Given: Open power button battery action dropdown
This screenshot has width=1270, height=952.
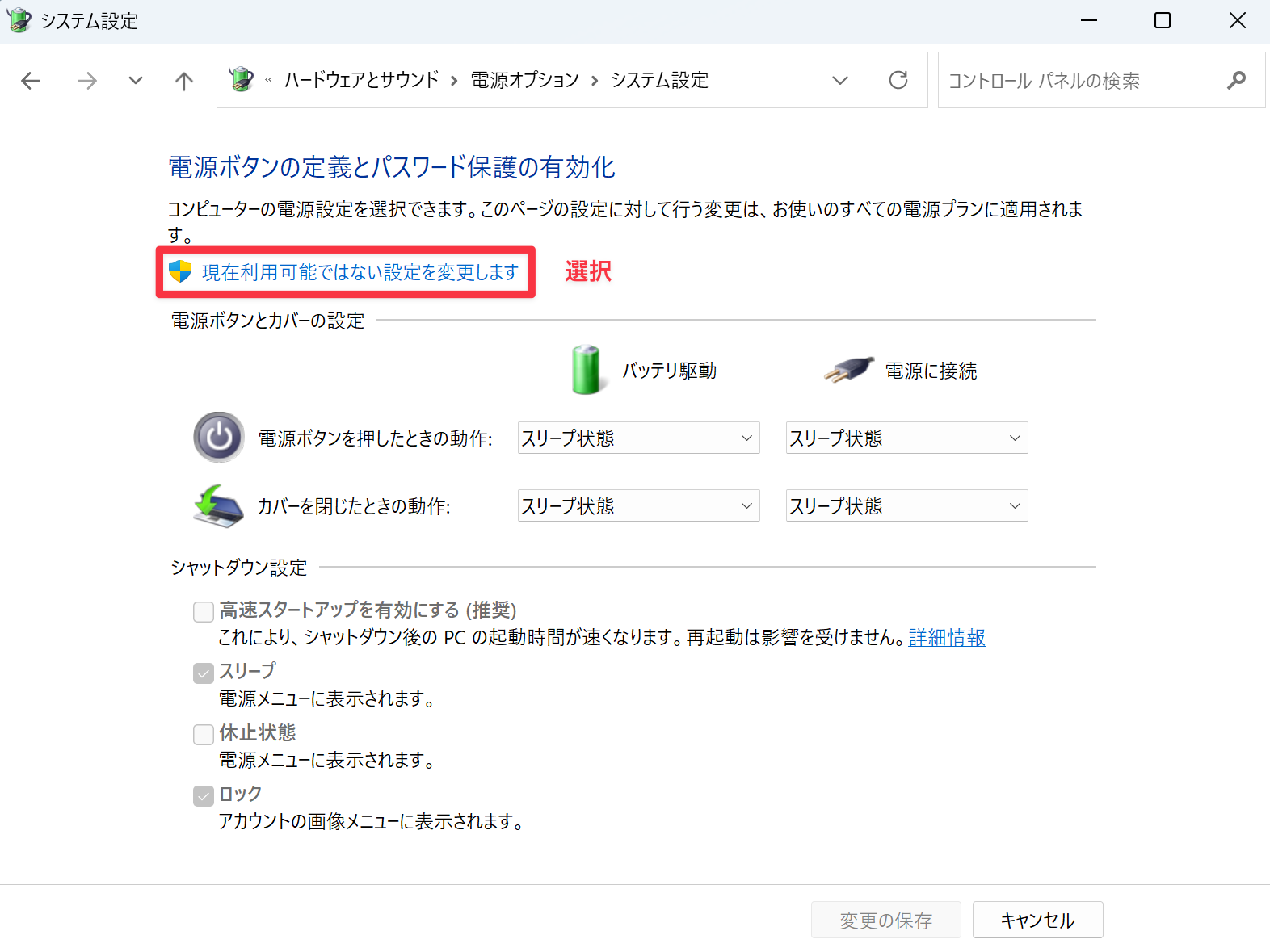Looking at the screenshot, I should point(638,438).
